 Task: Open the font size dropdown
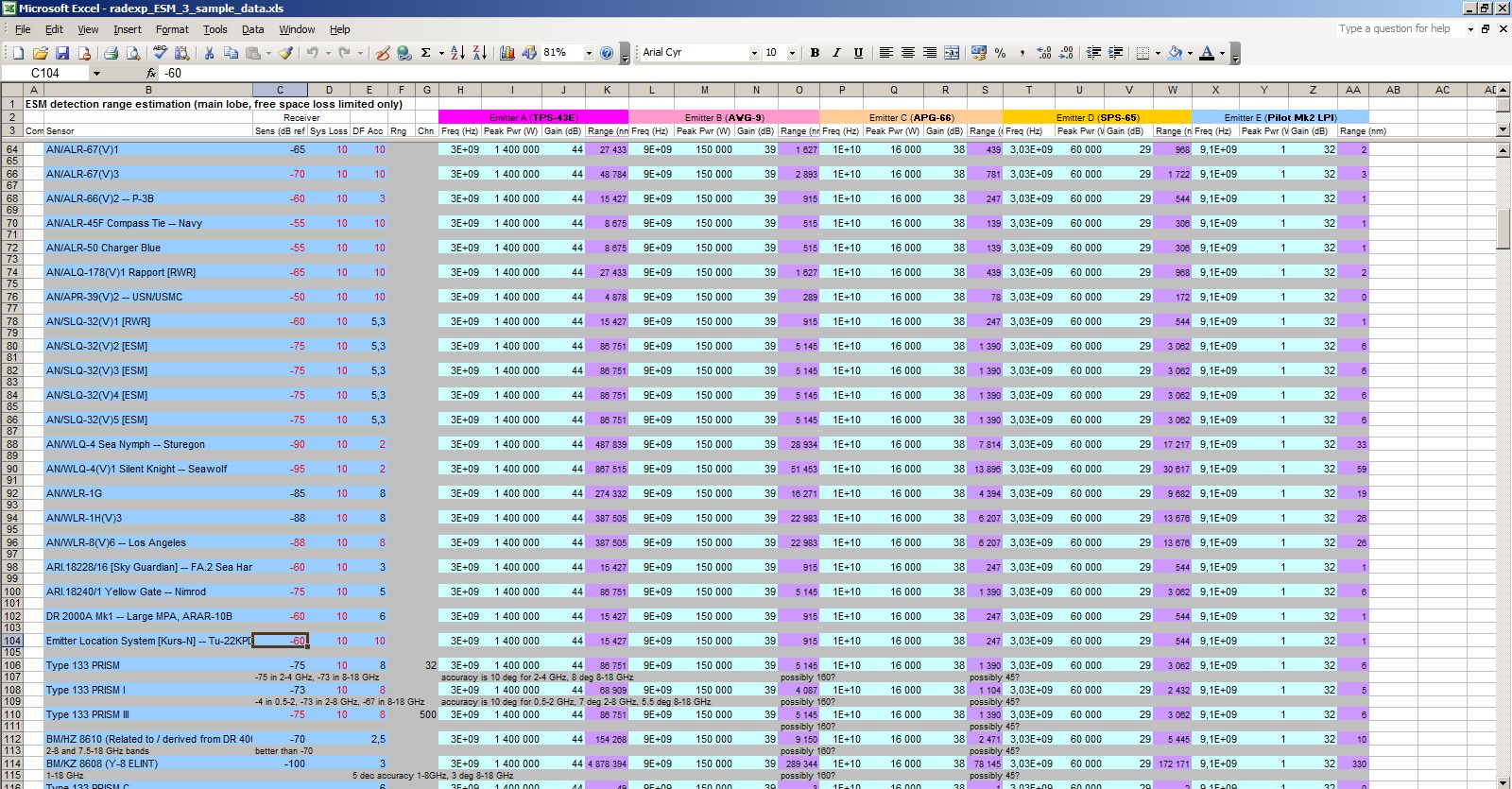[x=792, y=53]
